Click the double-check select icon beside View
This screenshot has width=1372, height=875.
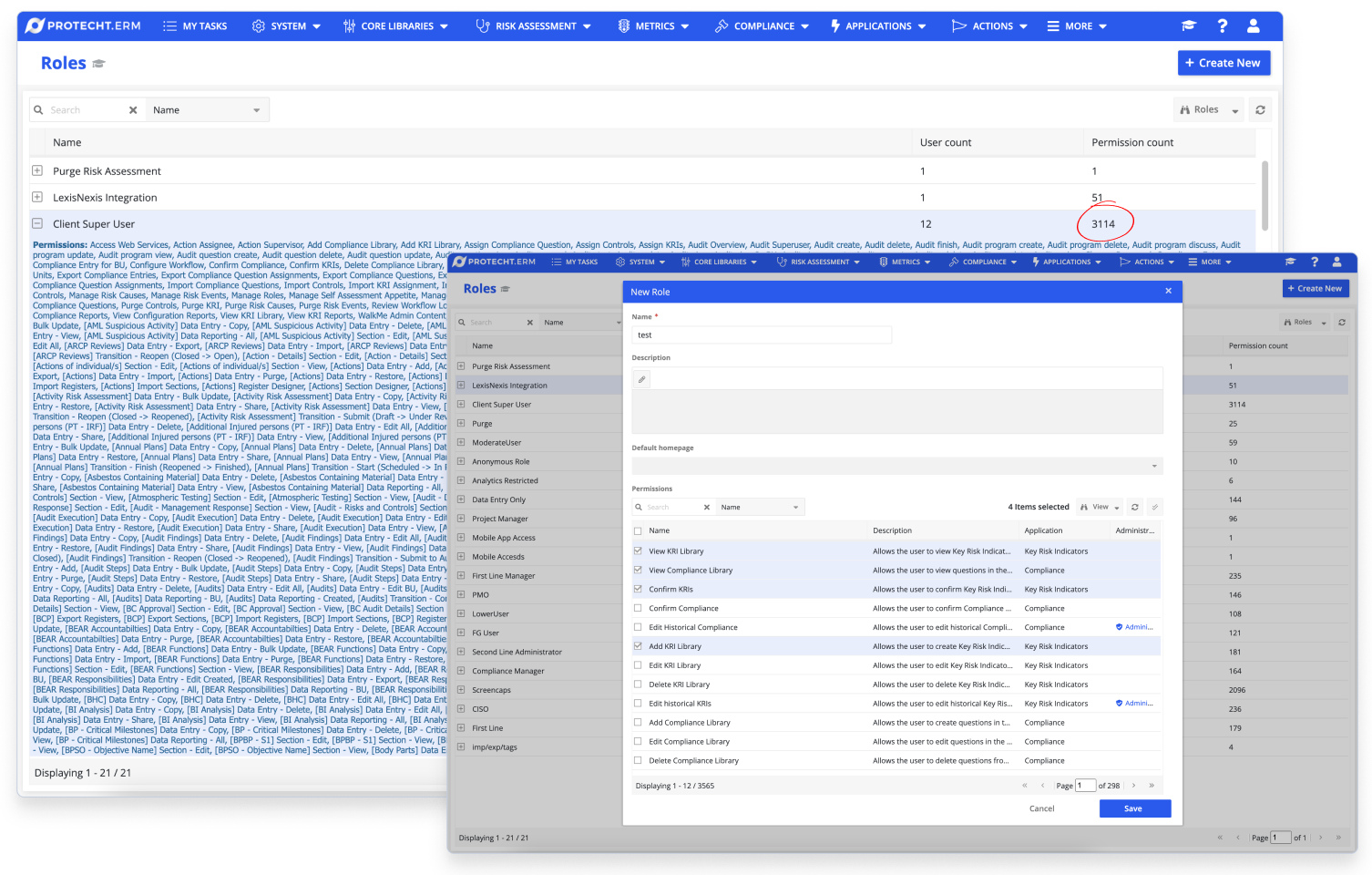click(x=1156, y=507)
